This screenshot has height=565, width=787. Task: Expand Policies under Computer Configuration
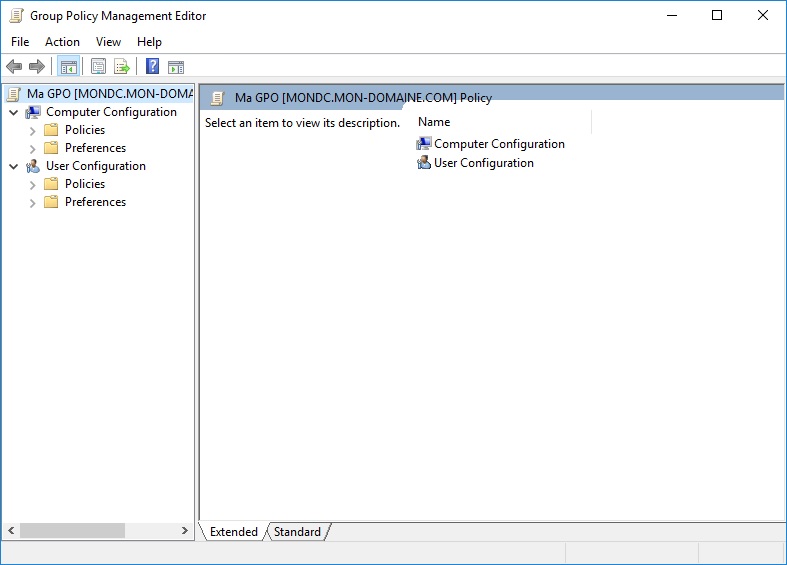click(x=33, y=131)
